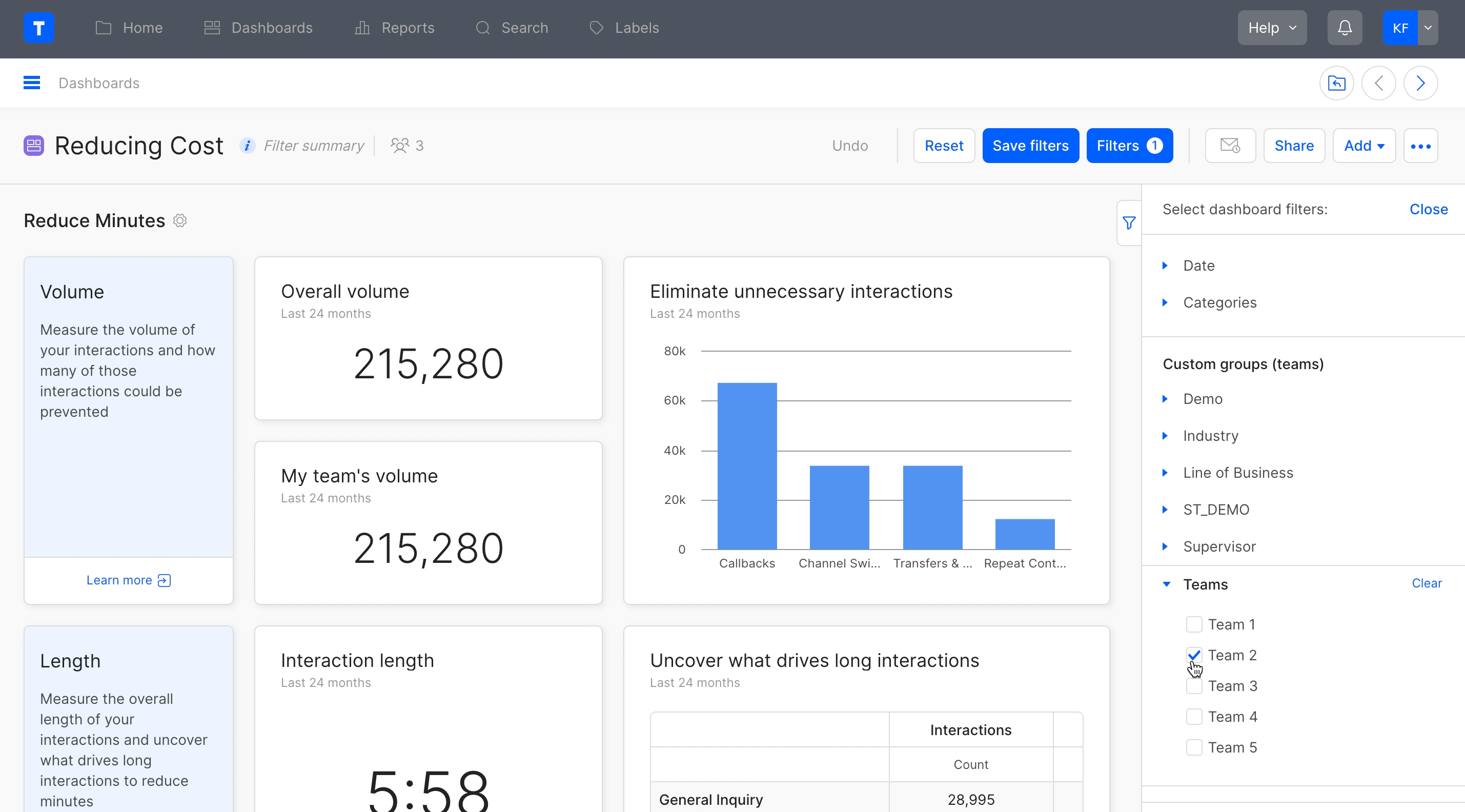Open the notifications bell
This screenshot has height=812, width=1465.
[1345, 28]
